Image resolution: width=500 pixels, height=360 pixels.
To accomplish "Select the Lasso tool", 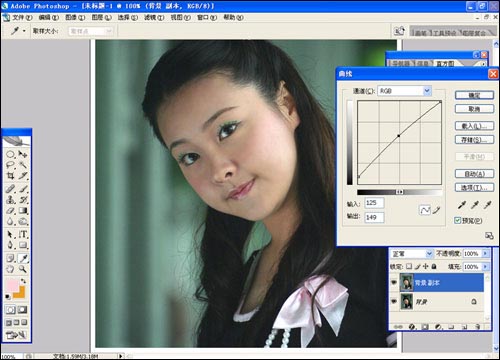I will pos(11,165).
